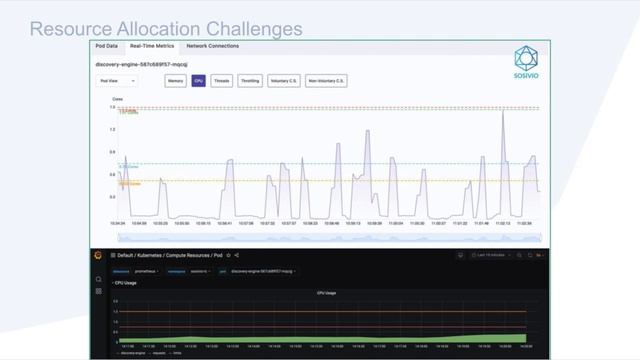The height and width of the screenshot is (360, 640).
Task: Show the Throttling metric
Action: pyautogui.click(x=250, y=81)
